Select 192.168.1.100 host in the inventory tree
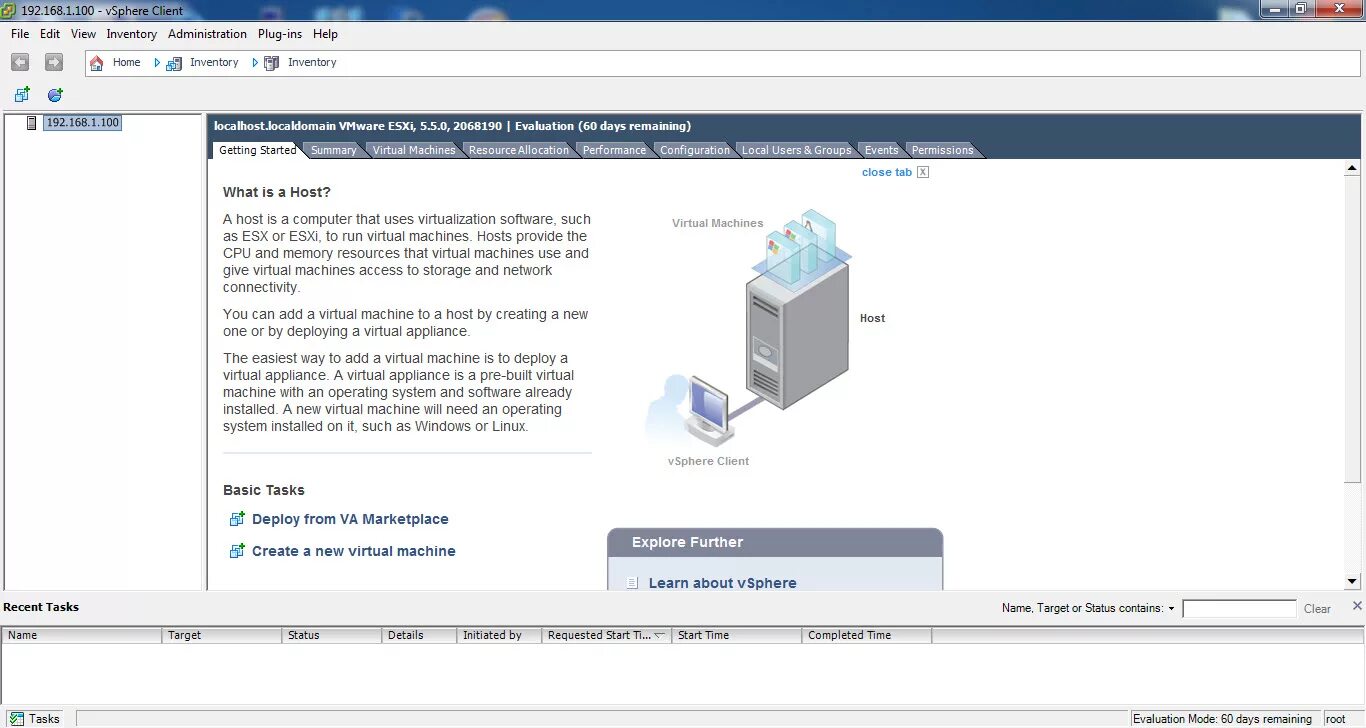This screenshot has height=728, width=1366. point(83,123)
